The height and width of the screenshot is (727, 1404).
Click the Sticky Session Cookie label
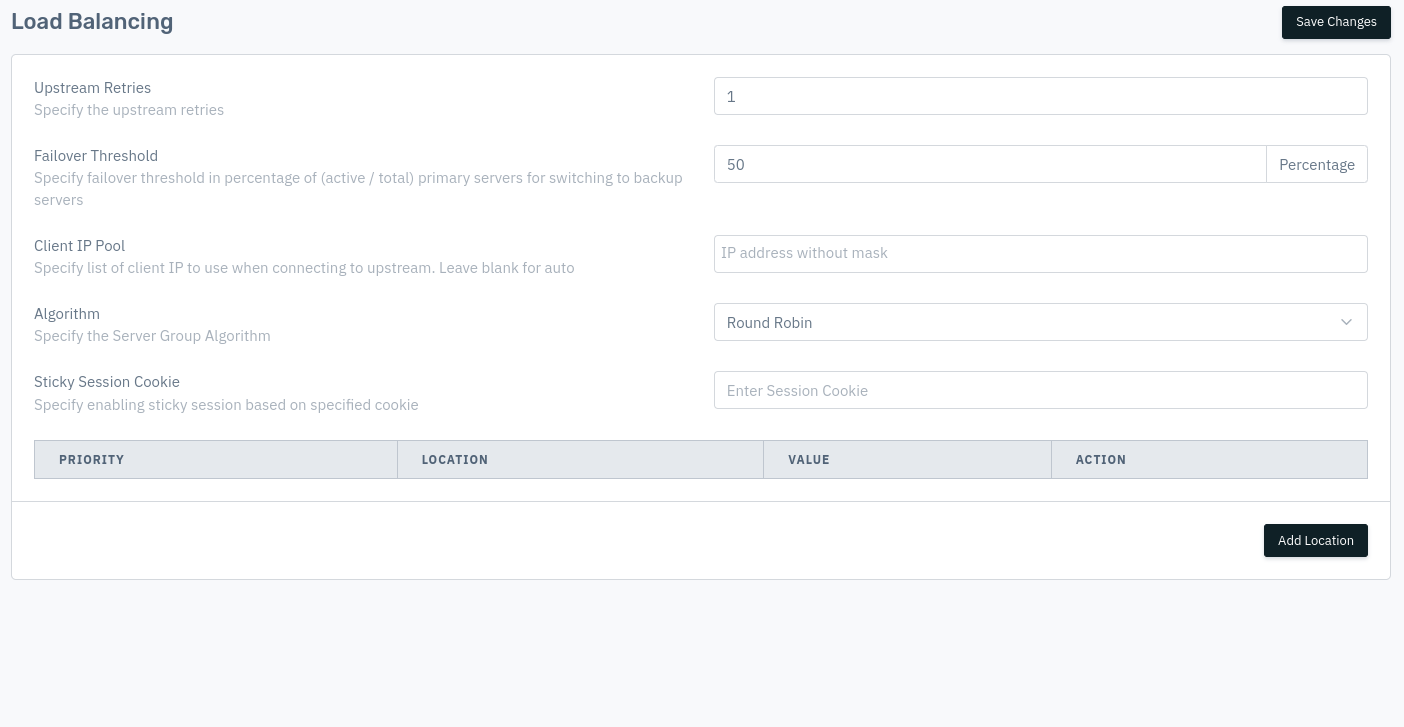tap(107, 382)
